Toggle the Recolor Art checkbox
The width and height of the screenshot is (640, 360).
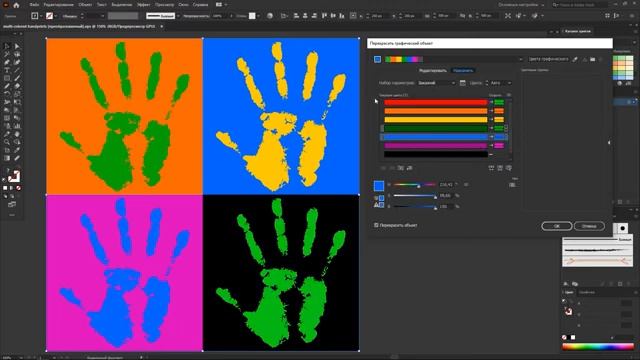click(376, 225)
